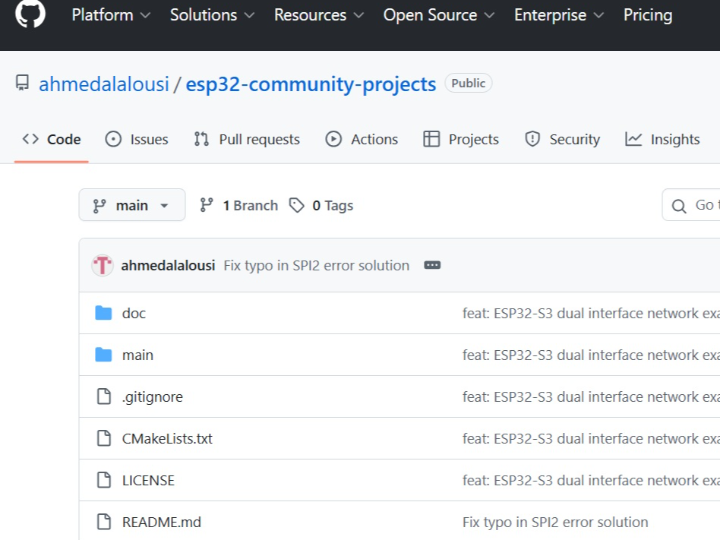
Task: Expand the Platform menu
Action: 111,15
